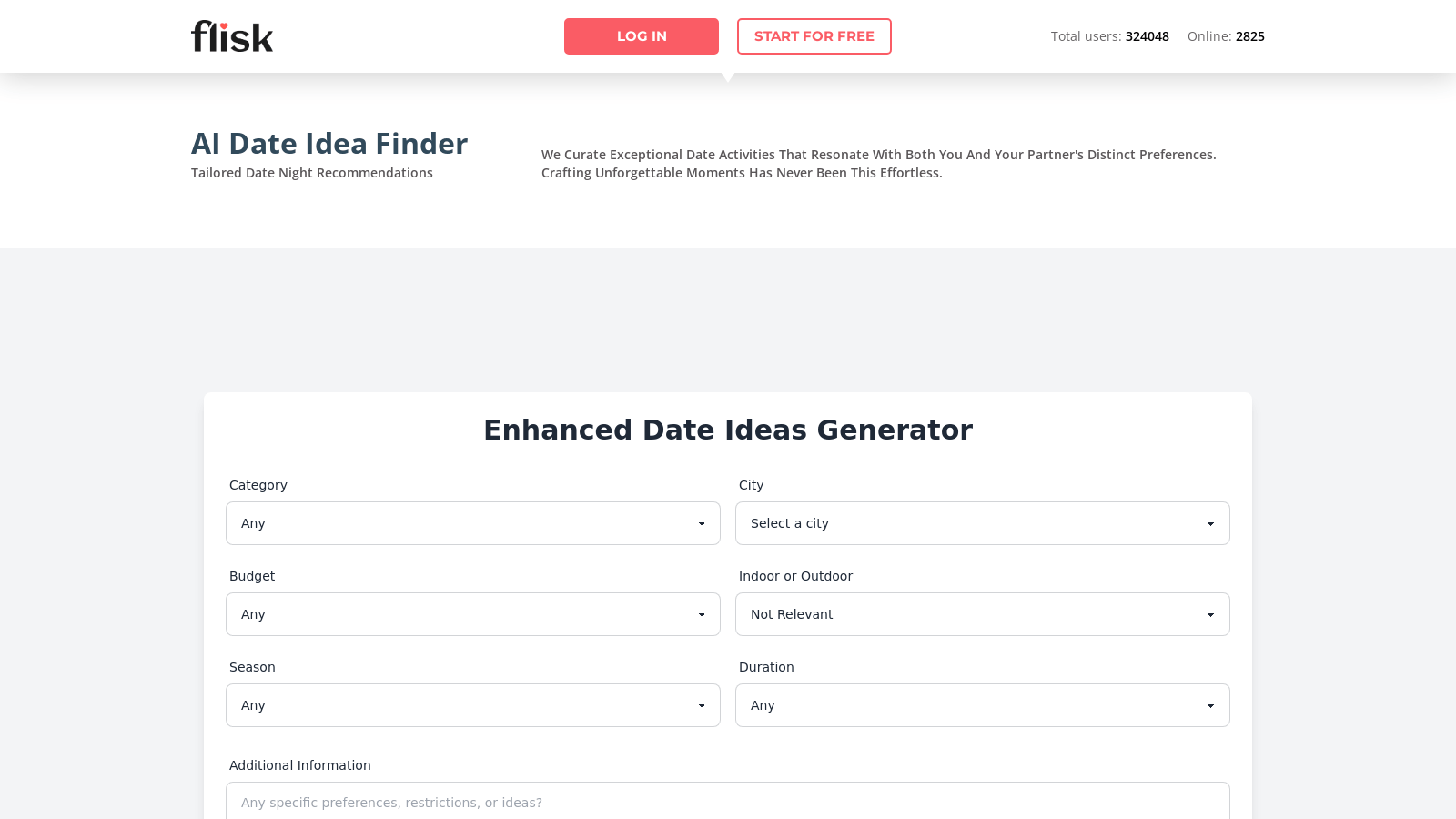Open the Season dropdown
This screenshot has height=819, width=1456.
tap(473, 705)
